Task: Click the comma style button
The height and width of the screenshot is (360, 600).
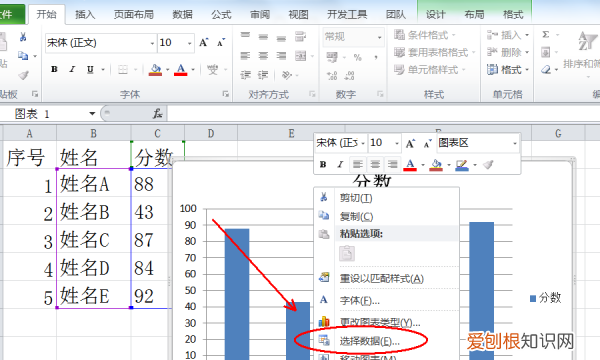Action: coord(376,57)
